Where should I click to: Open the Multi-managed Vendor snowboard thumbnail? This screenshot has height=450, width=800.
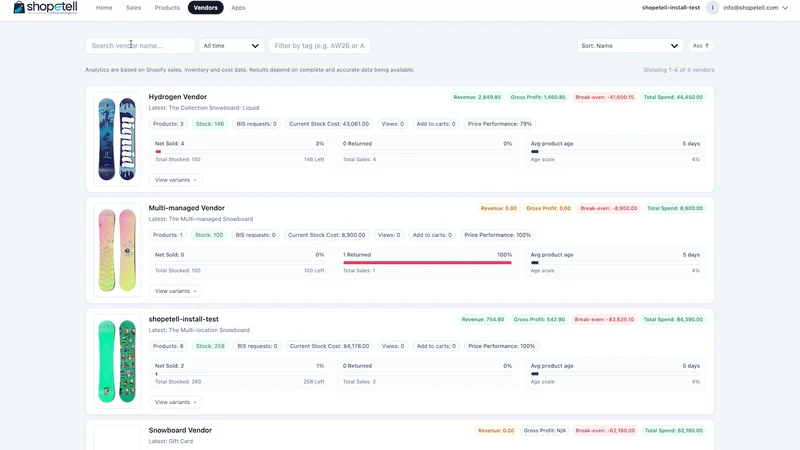117,250
